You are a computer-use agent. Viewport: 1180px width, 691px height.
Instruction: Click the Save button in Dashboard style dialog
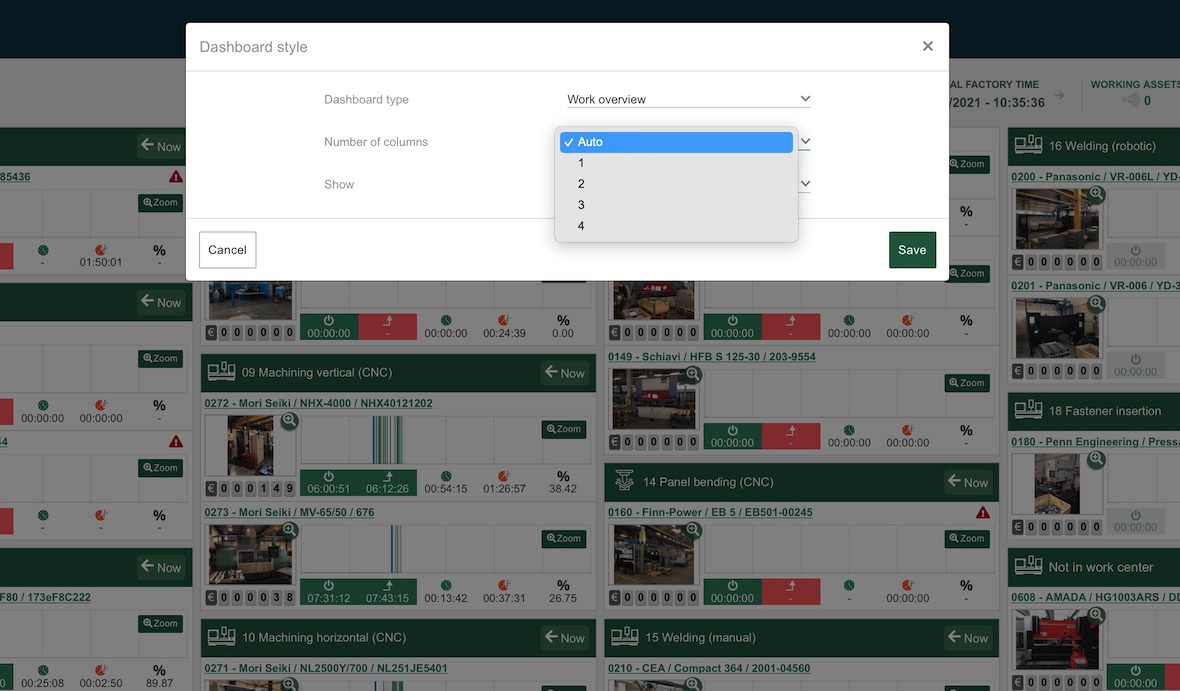[911, 250]
